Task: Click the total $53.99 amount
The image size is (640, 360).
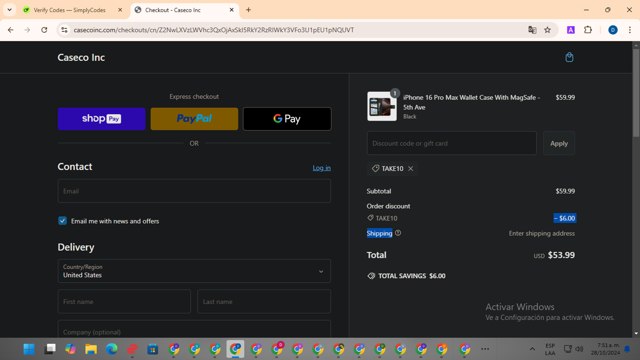Action: coord(561,255)
